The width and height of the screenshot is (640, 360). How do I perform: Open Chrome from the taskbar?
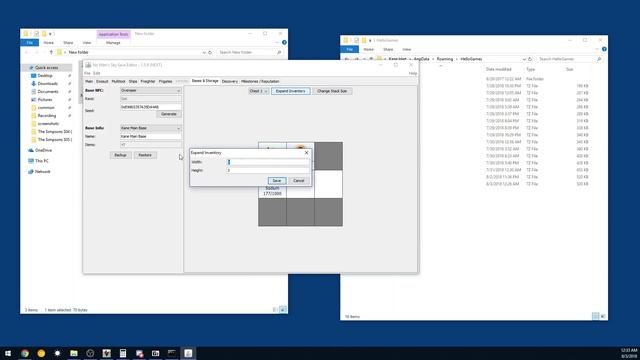[25, 353]
